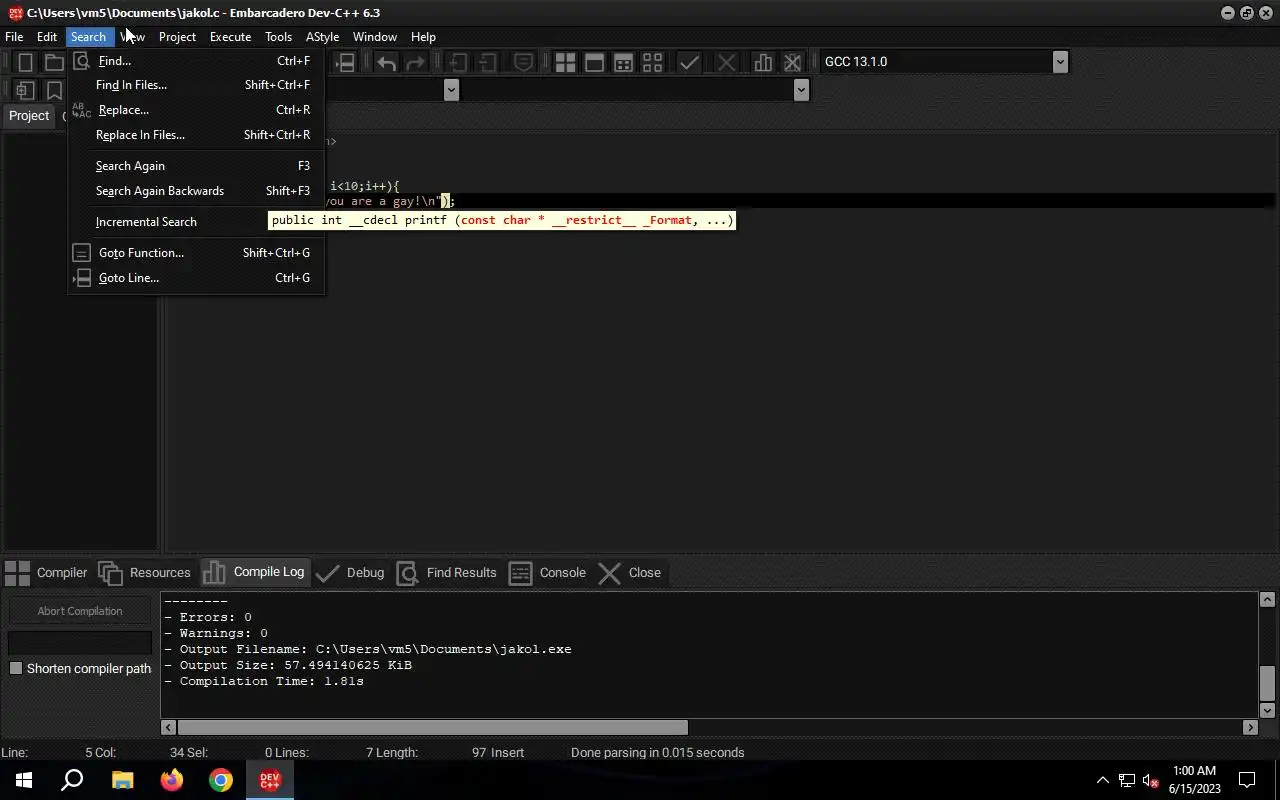Click the Profile Analysis bar-chart icon
The width and height of the screenshot is (1280, 800).
click(x=763, y=62)
